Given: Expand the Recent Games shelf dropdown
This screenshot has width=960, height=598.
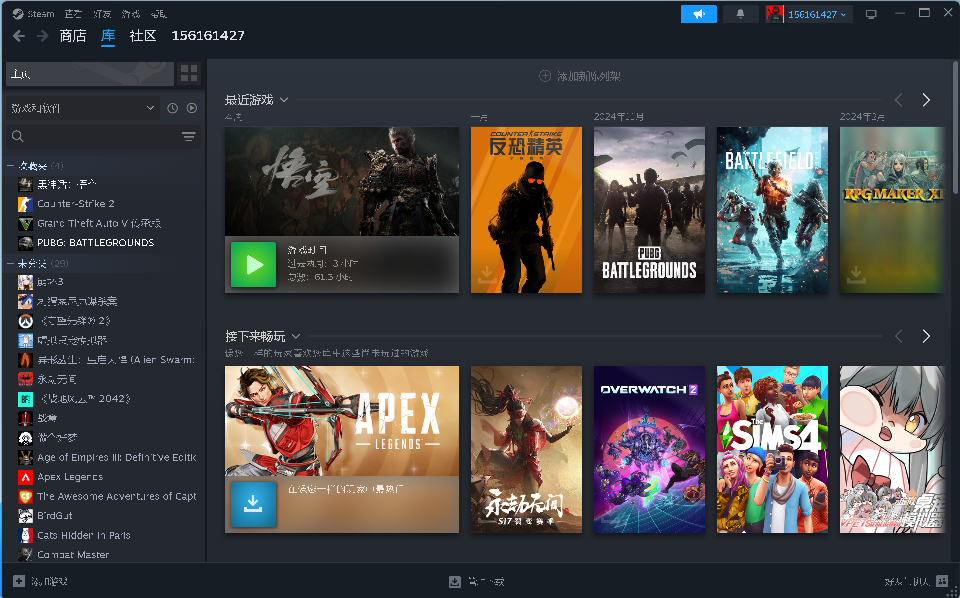Looking at the screenshot, I should 284,100.
